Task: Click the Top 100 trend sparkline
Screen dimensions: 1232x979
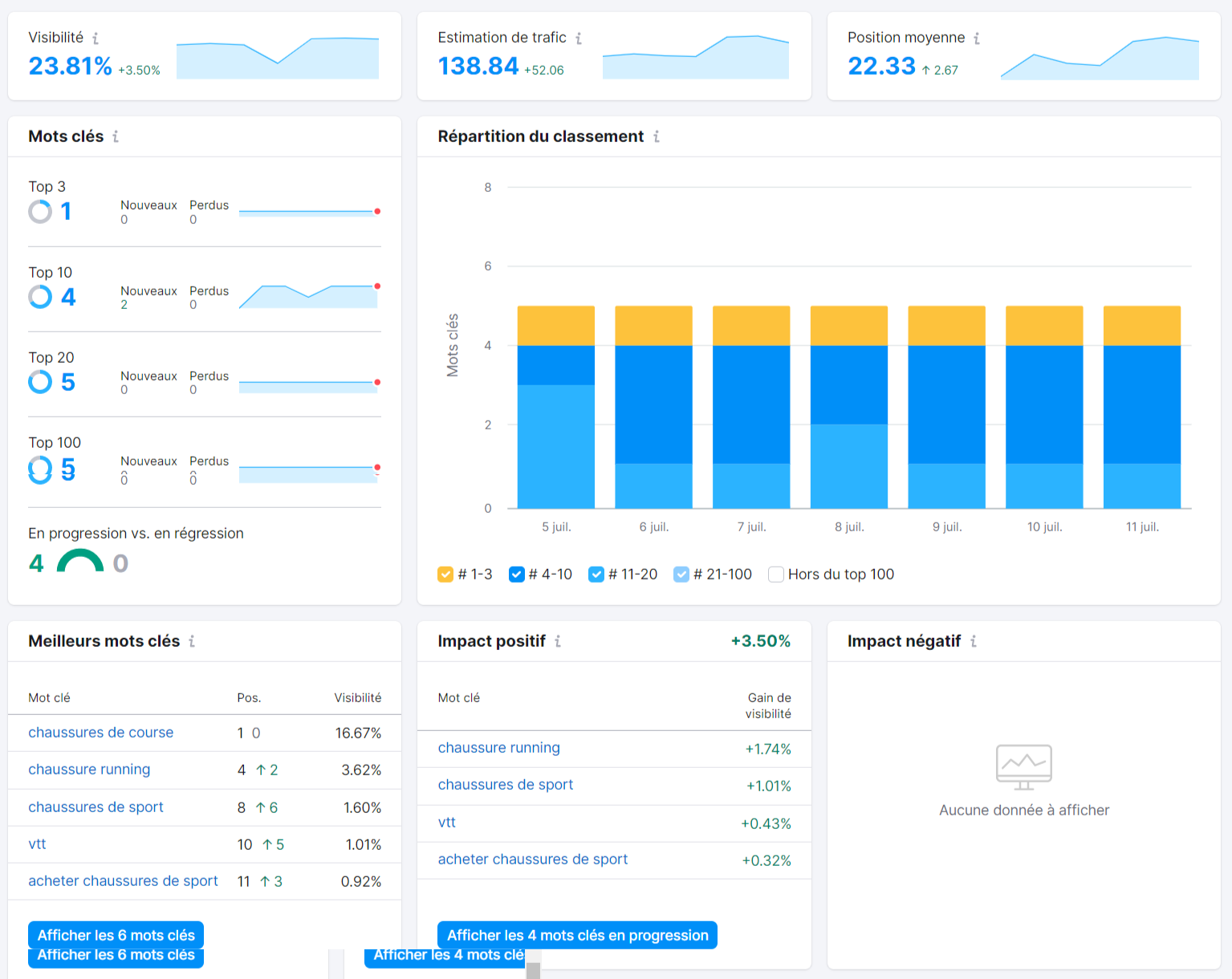Action: click(x=309, y=473)
